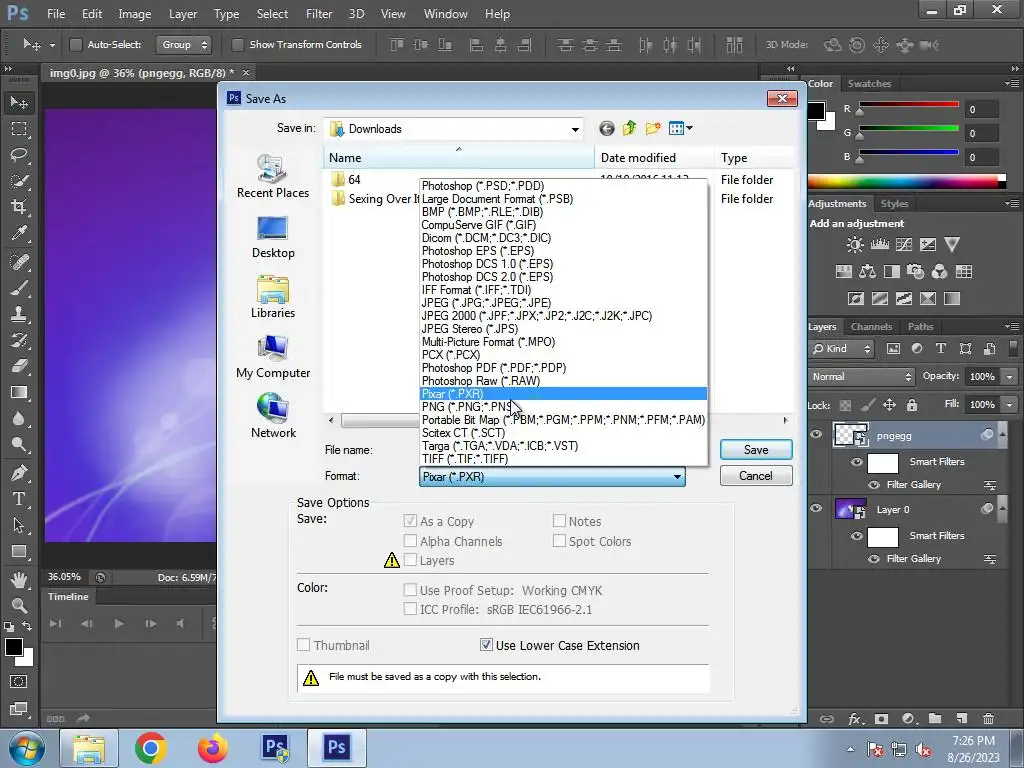
Task: Choose JPEG (*.JPG;*.JPEG;*.JPE) format from list
Action: tap(563, 303)
